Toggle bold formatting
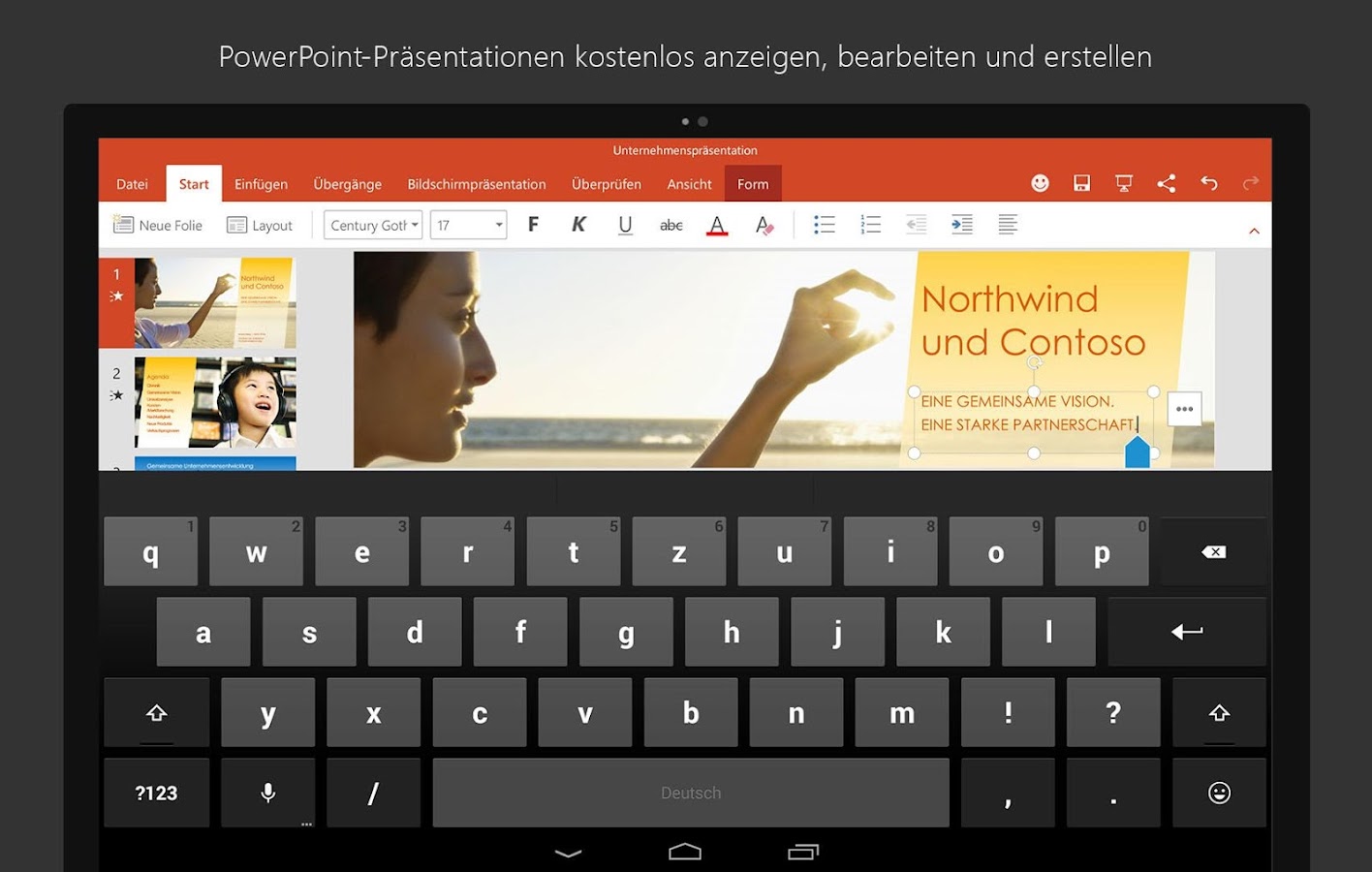 532,224
